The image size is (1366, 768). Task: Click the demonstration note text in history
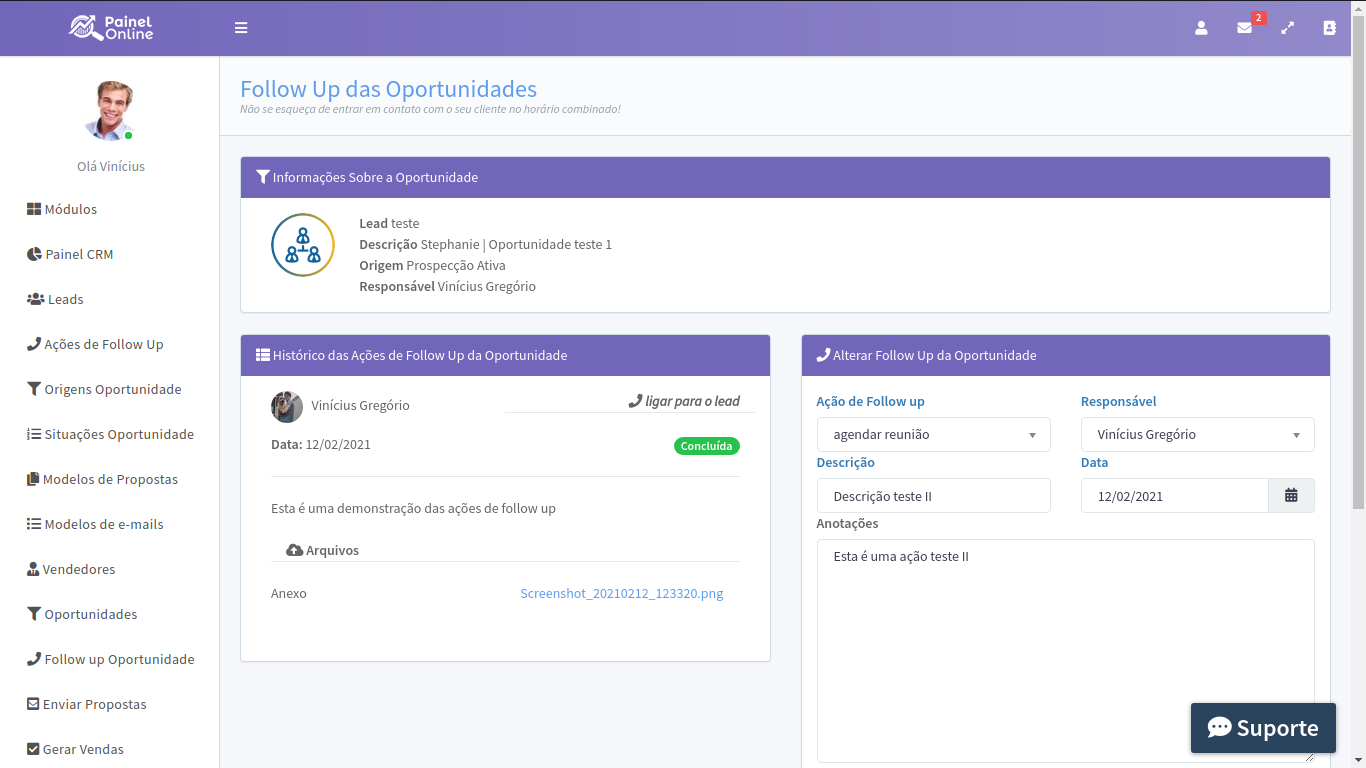point(413,508)
